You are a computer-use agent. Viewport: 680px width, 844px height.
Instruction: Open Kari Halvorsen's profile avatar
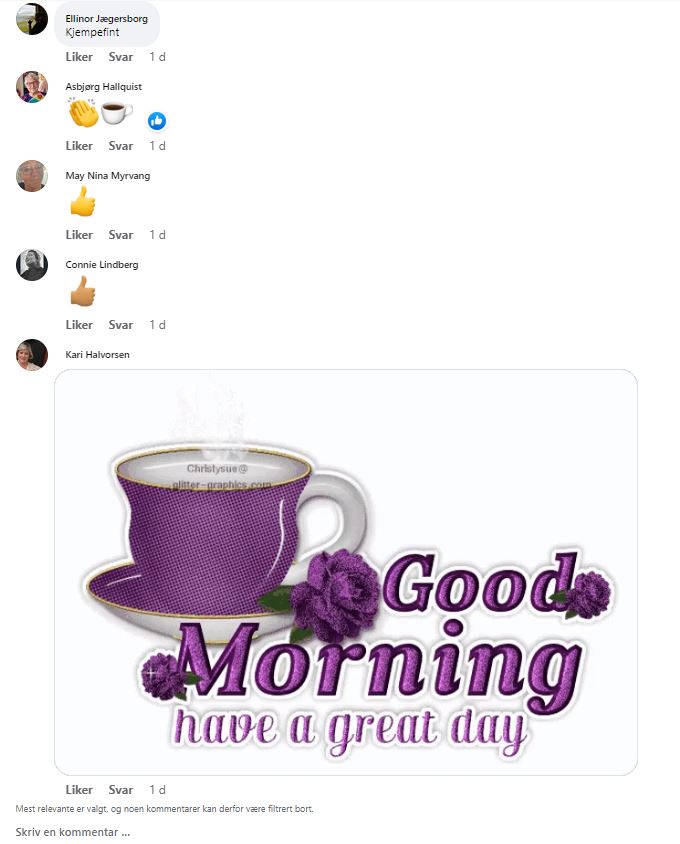pyautogui.click(x=32, y=355)
